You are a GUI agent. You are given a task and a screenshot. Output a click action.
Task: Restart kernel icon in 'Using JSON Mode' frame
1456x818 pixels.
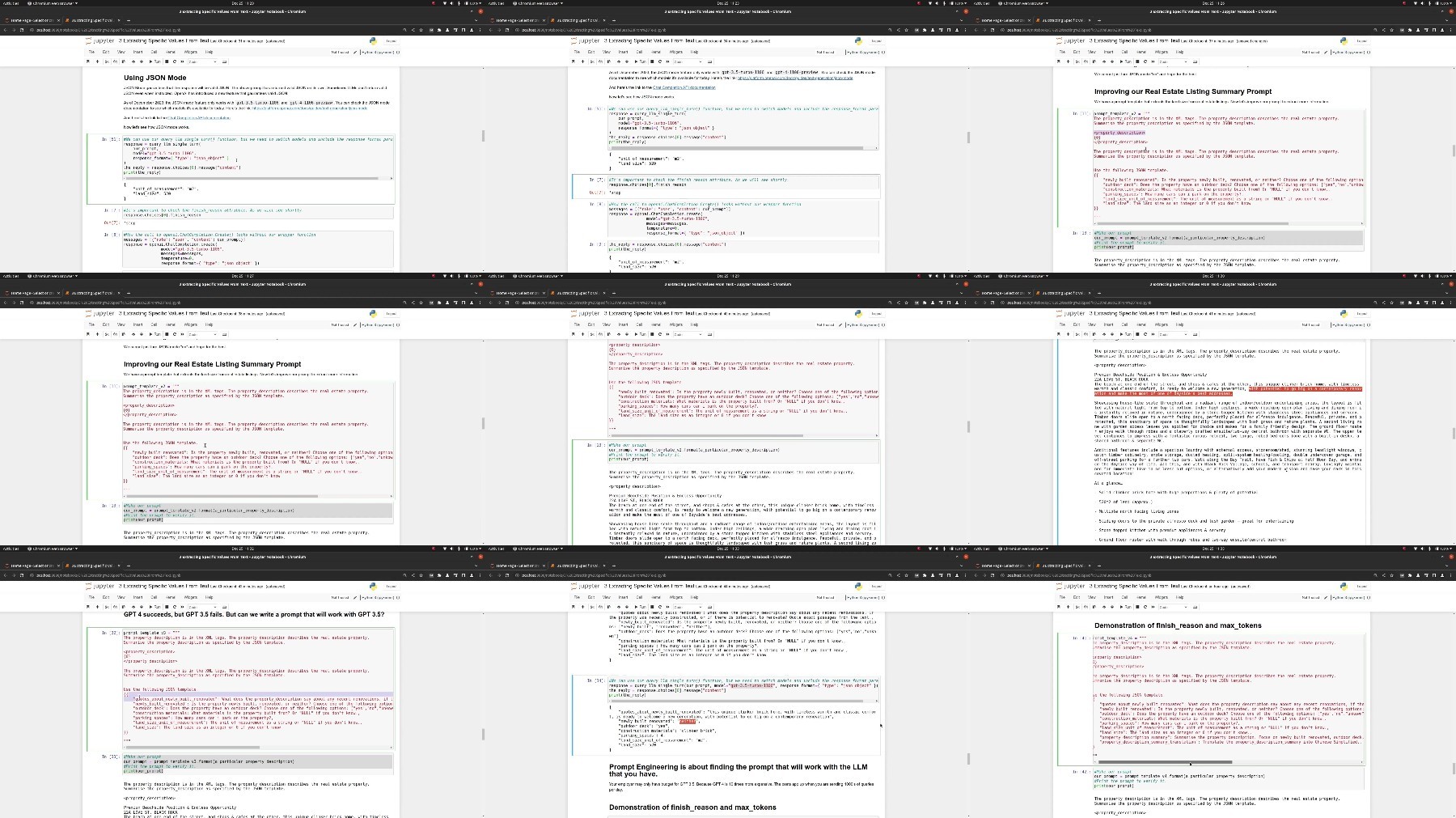(x=175, y=61)
